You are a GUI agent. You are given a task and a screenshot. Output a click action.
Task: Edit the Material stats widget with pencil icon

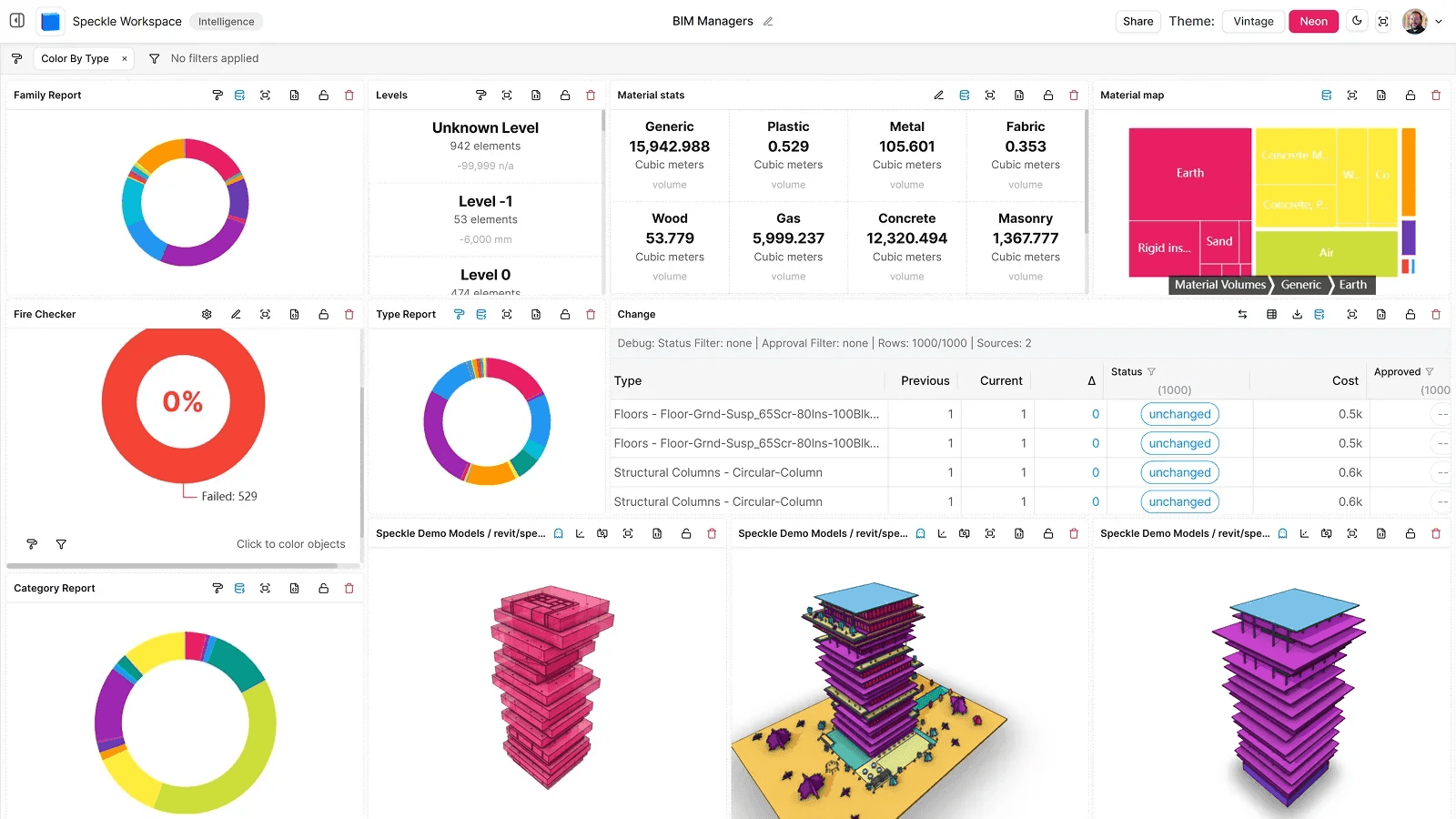pyautogui.click(x=938, y=96)
